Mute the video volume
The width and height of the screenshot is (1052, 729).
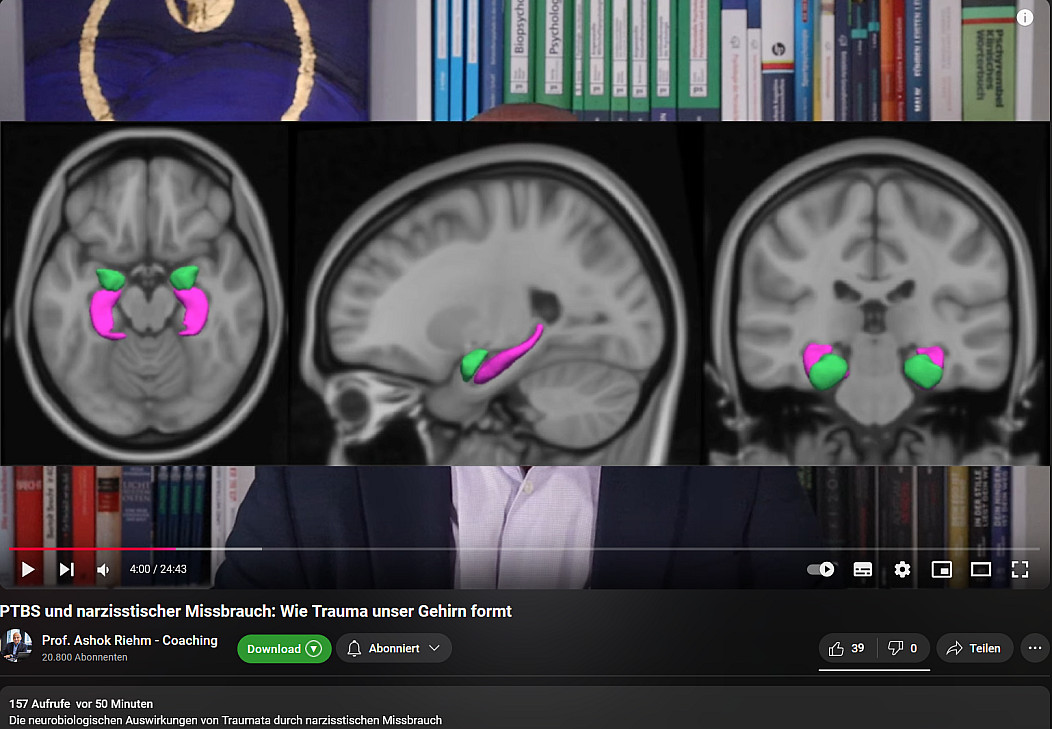pos(103,569)
